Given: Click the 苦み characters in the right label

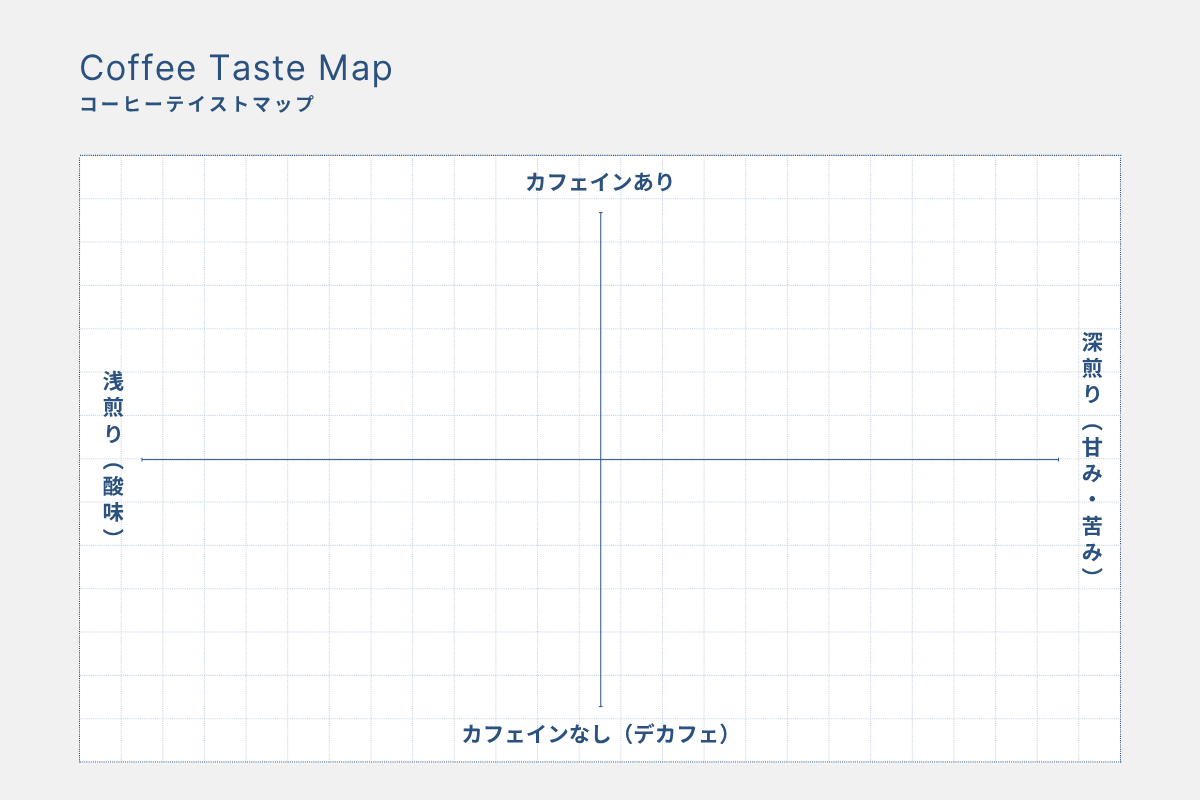Looking at the screenshot, I should pos(1092,536).
